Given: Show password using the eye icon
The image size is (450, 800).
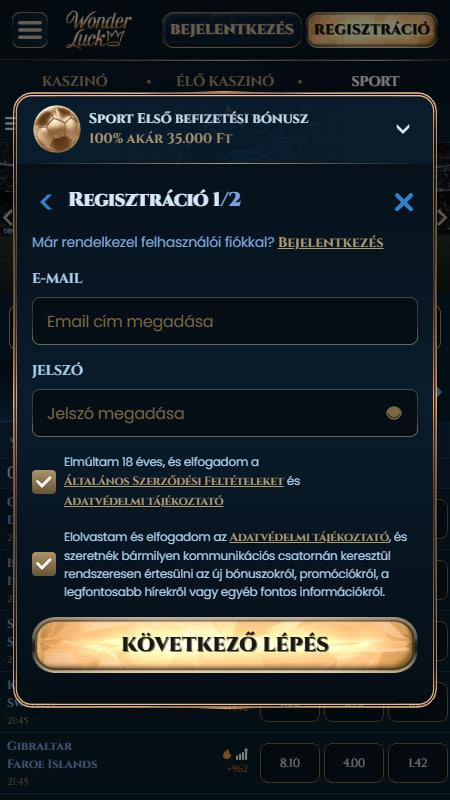Looking at the screenshot, I should pos(394,413).
